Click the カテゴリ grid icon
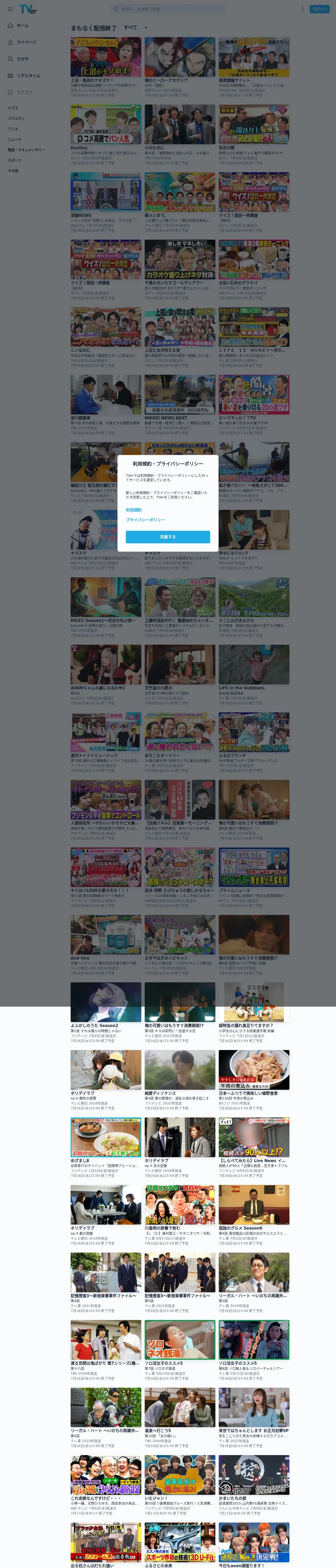The image size is (336, 1568). (10, 93)
